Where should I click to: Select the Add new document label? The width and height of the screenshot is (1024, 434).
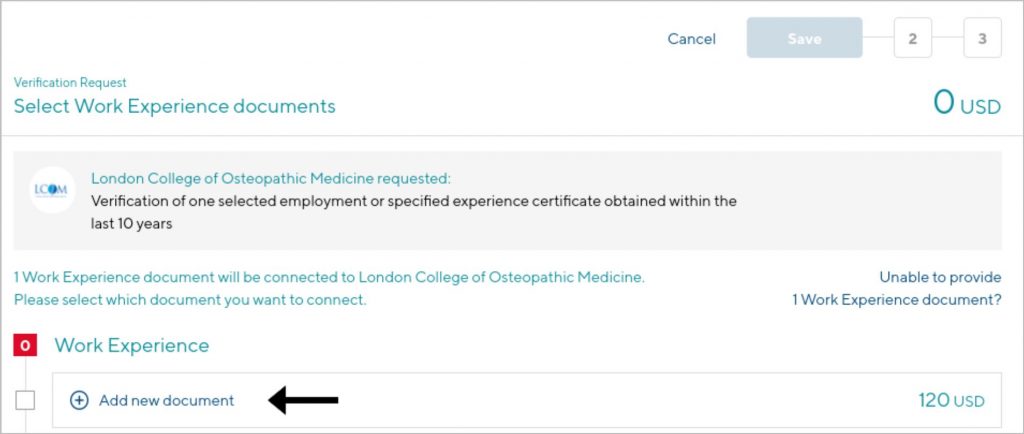tap(167, 400)
